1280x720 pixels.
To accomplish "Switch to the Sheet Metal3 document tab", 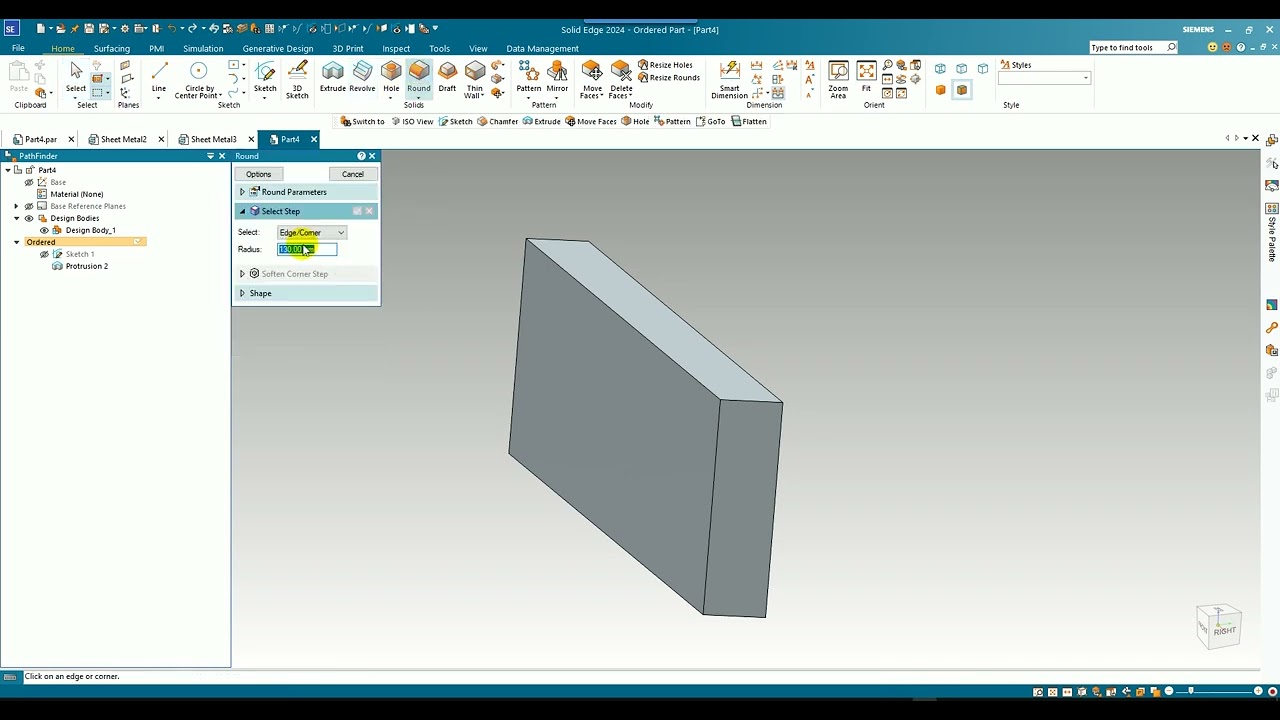I will click(x=213, y=139).
